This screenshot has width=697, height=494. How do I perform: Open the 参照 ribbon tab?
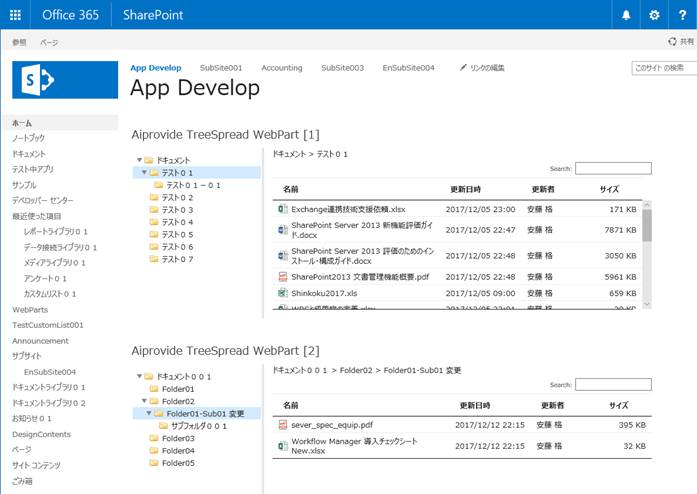coord(19,42)
